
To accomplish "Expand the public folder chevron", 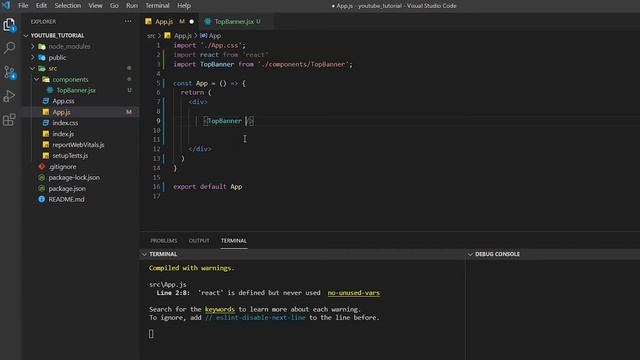I will [33, 58].
